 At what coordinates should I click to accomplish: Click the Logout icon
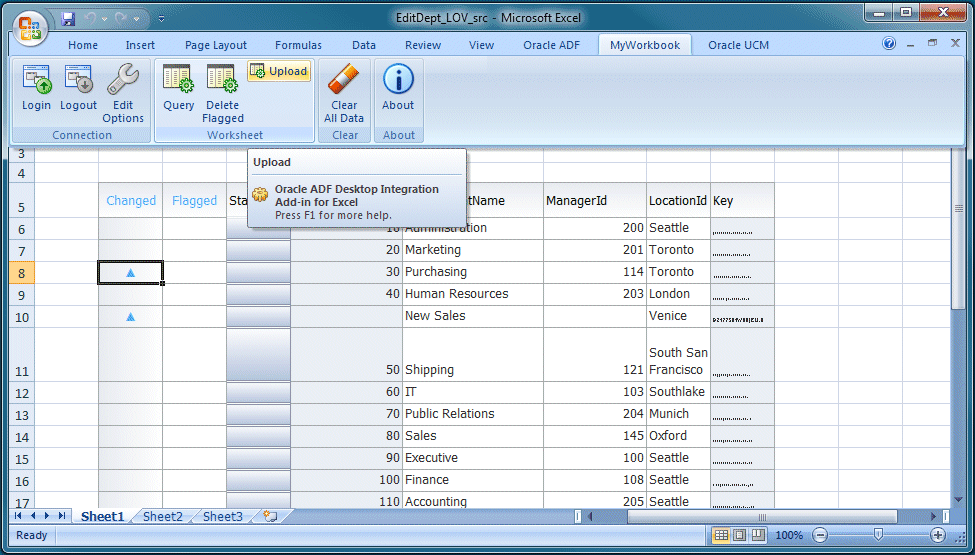78,88
